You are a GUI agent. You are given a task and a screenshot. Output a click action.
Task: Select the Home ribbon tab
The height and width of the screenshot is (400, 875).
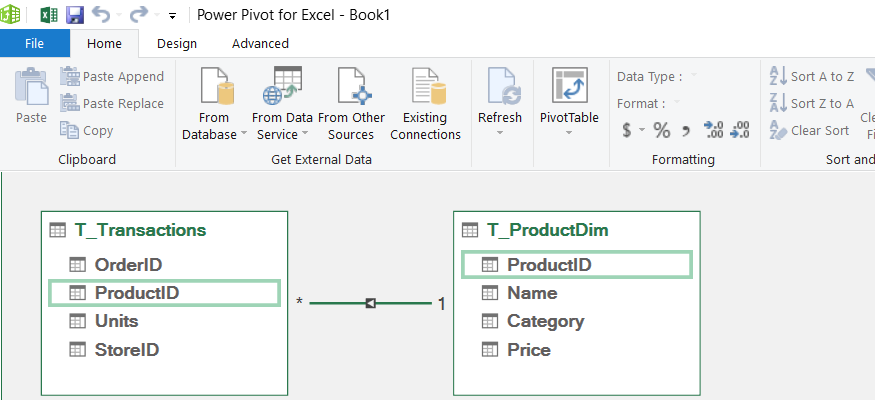tap(104, 44)
